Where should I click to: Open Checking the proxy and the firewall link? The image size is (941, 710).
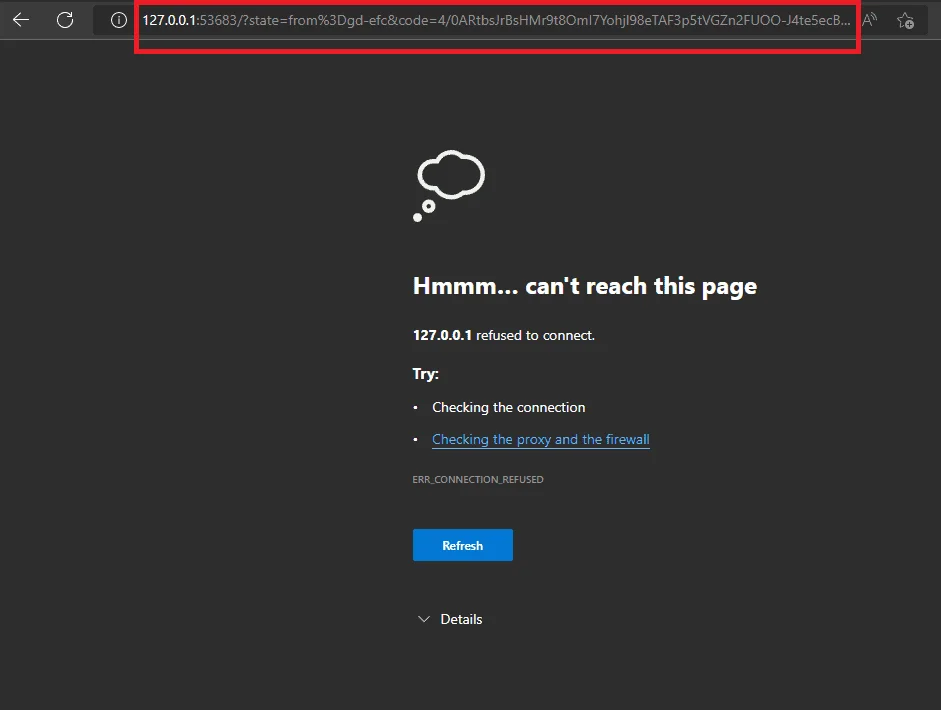click(x=541, y=439)
